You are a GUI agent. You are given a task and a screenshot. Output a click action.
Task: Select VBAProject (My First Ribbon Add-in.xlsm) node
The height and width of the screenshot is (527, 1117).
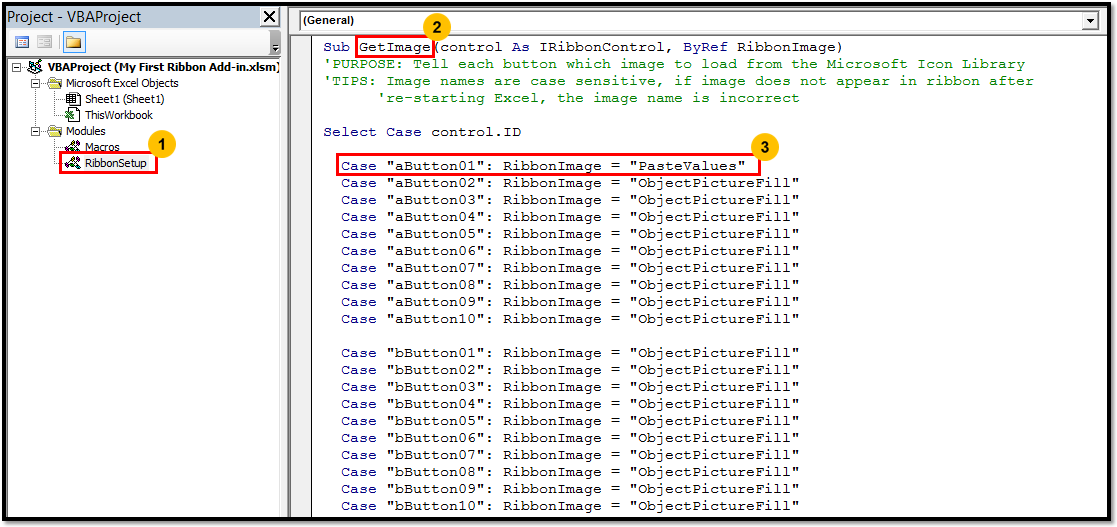(x=163, y=67)
